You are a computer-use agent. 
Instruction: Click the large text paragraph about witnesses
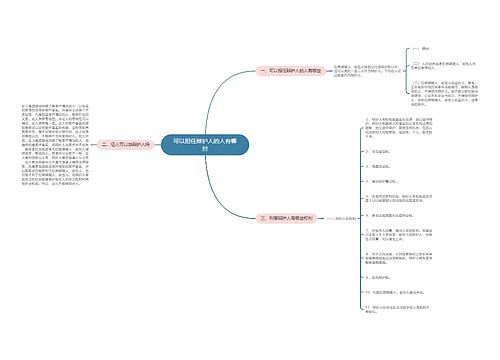55,145
